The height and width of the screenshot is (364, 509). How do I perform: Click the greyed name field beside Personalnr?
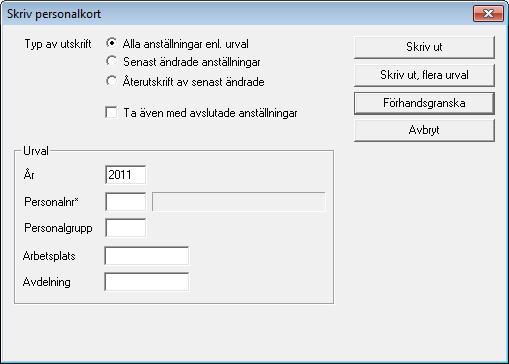point(239,202)
